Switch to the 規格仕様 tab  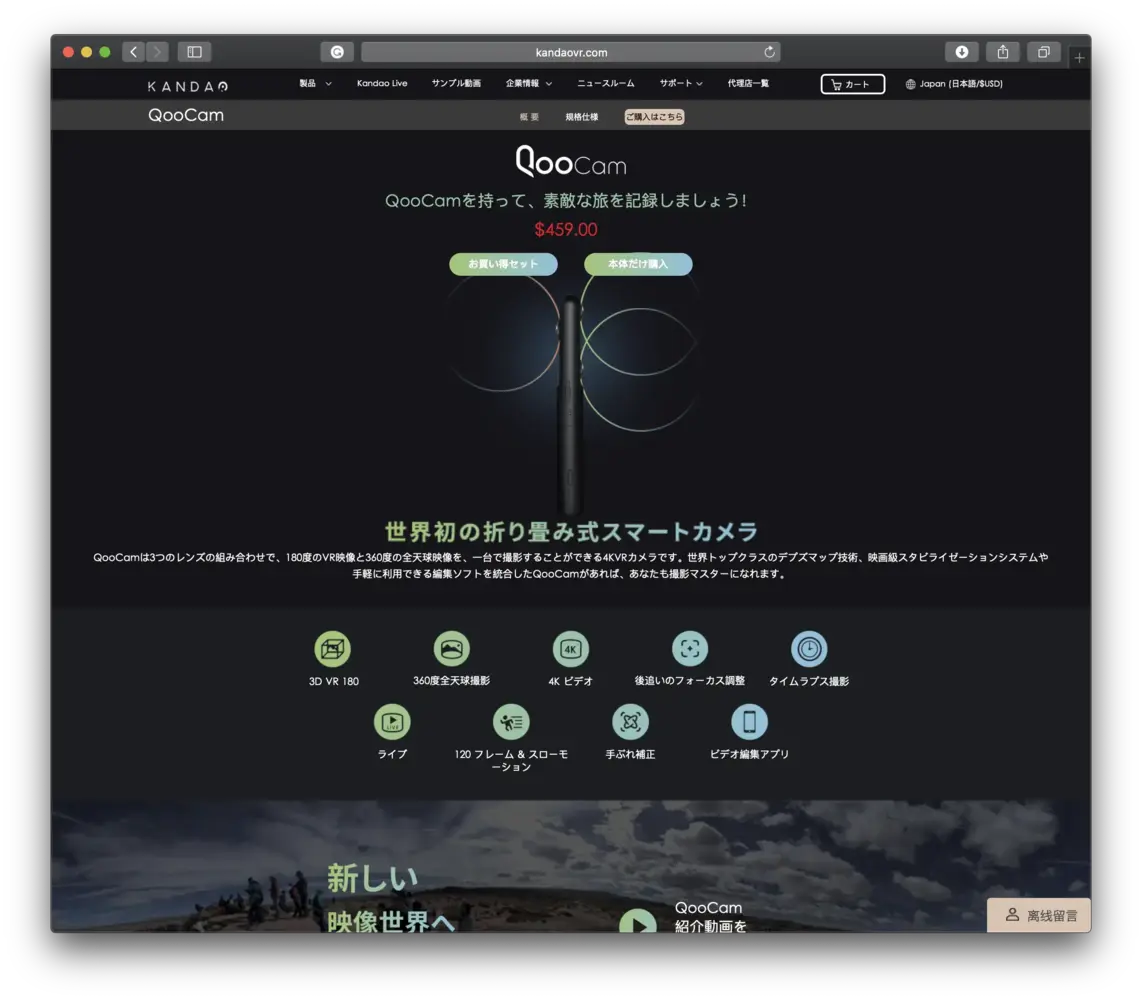pyautogui.click(x=581, y=117)
